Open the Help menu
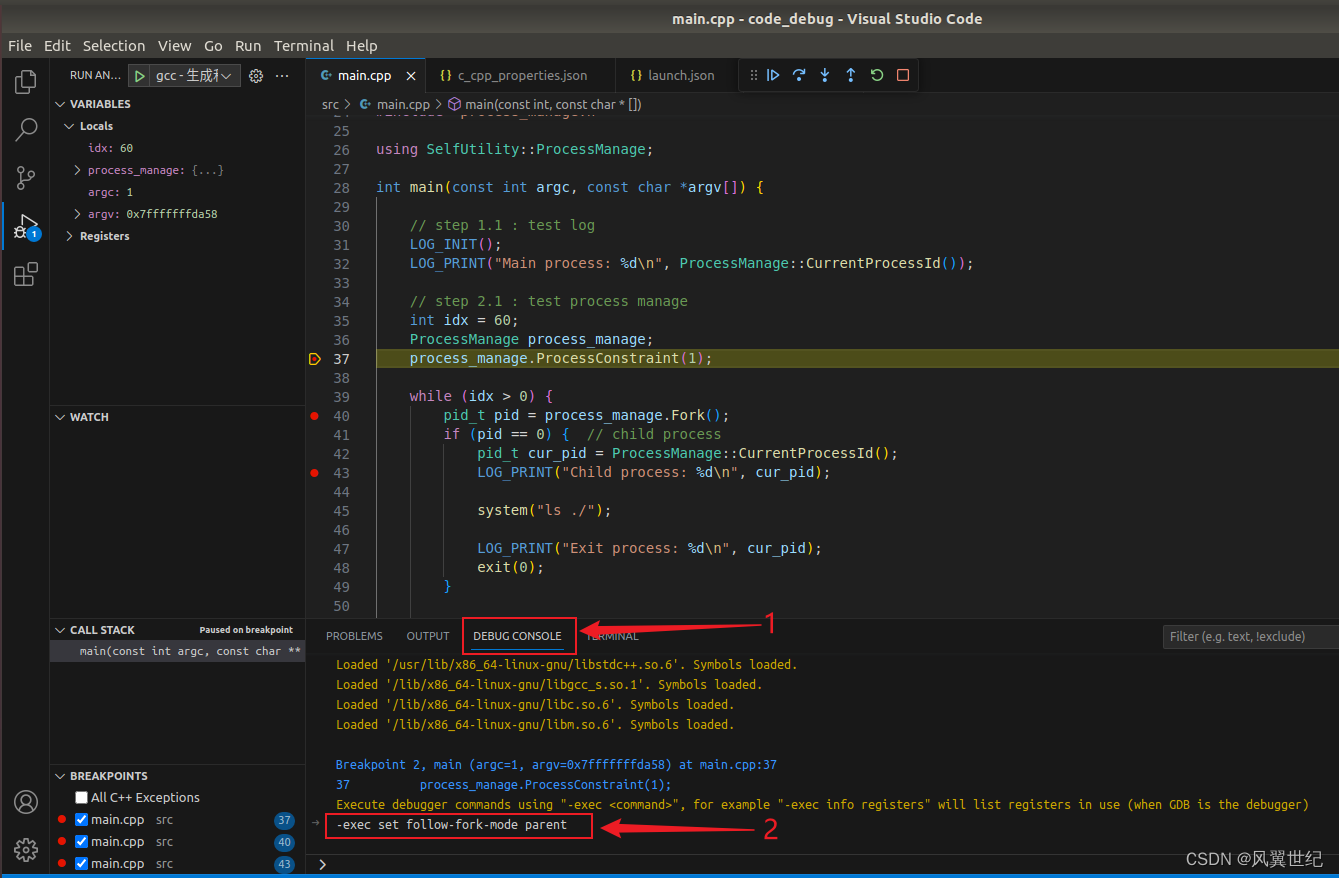This screenshot has height=878, width=1339. (362, 46)
